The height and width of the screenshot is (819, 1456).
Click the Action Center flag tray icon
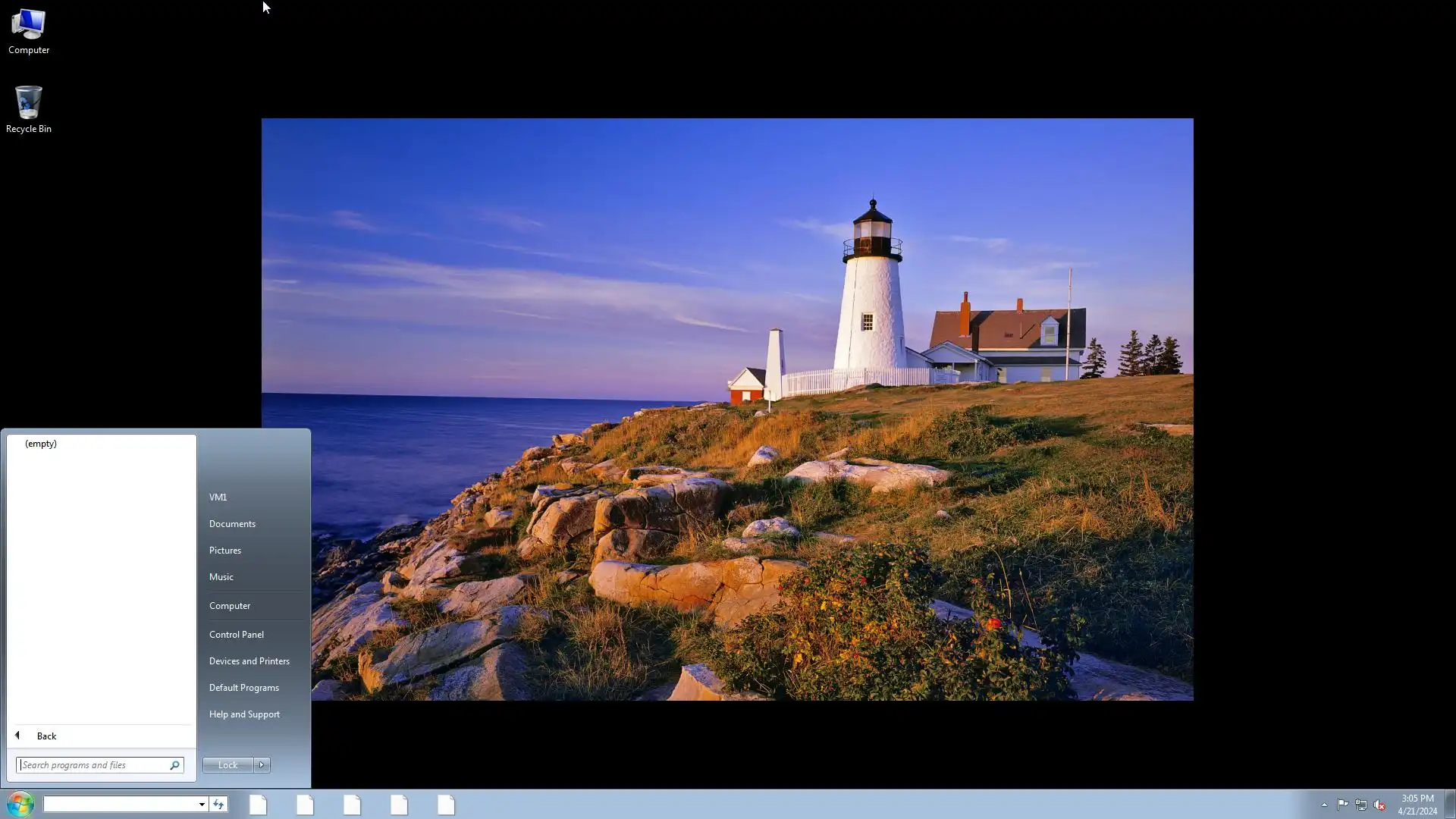(x=1342, y=805)
